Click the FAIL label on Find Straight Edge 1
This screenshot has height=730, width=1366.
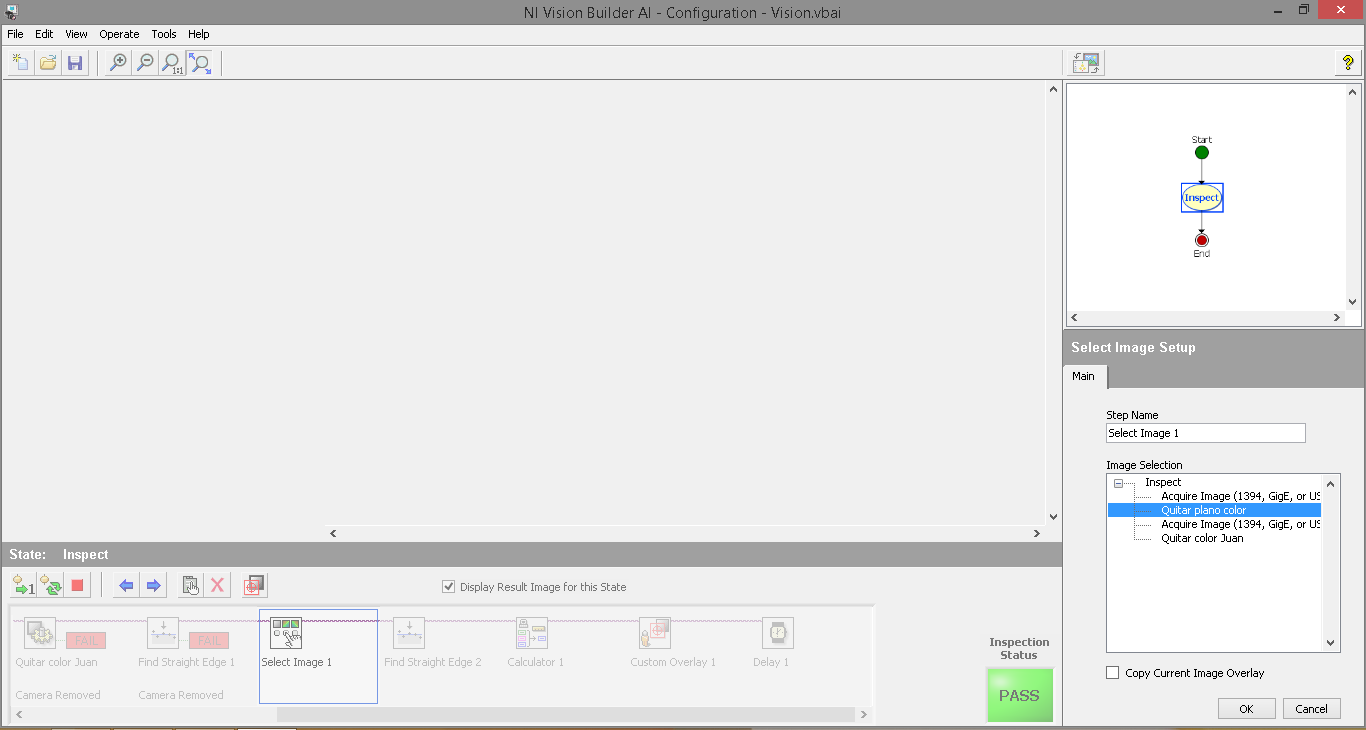pyautogui.click(x=209, y=640)
